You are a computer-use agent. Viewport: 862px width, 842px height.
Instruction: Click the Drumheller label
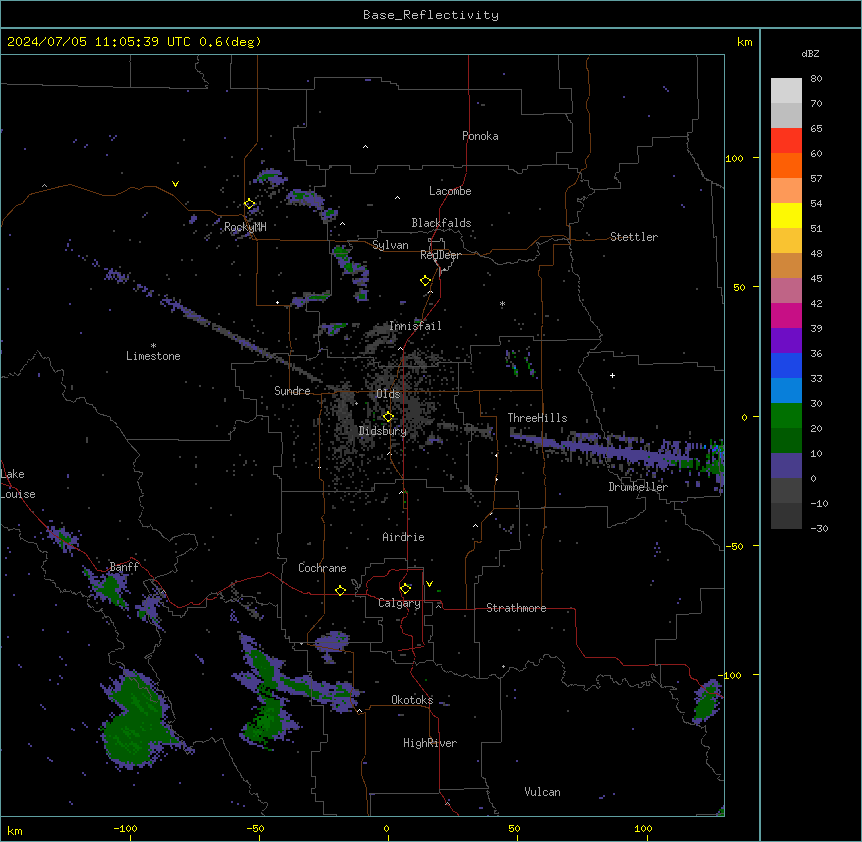coord(638,487)
